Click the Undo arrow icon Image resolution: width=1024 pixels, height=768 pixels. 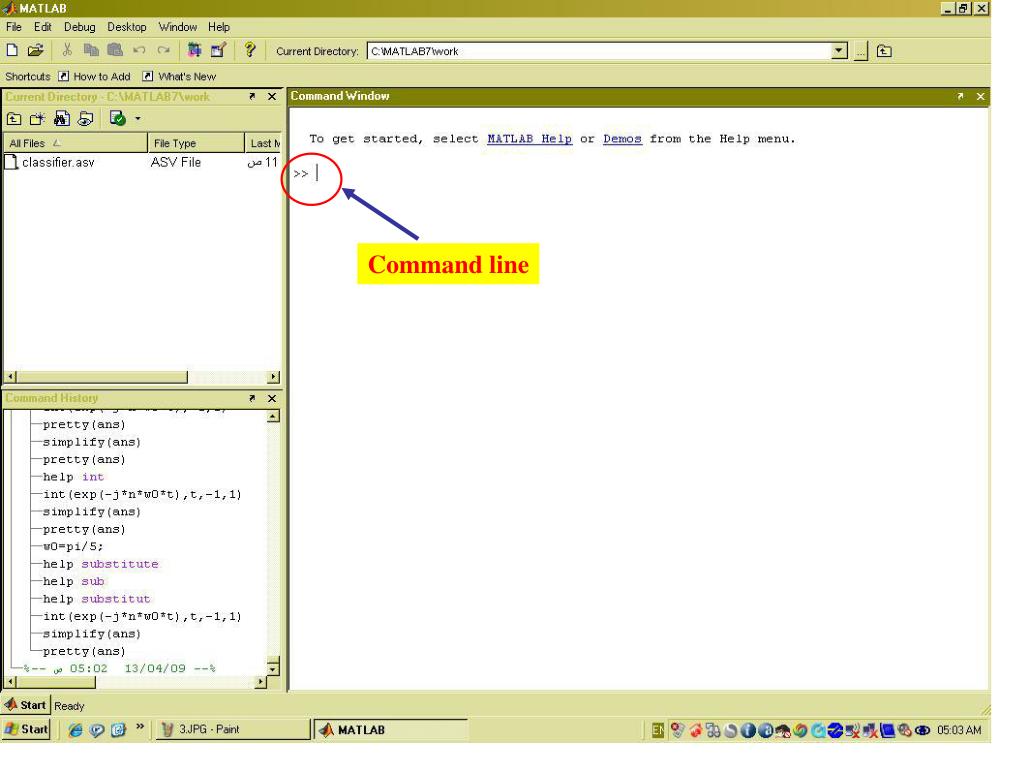tap(139, 50)
